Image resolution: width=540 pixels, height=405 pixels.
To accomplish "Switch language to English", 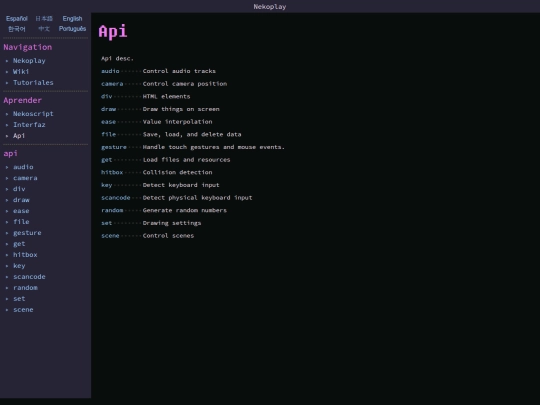I will click(x=72, y=19).
